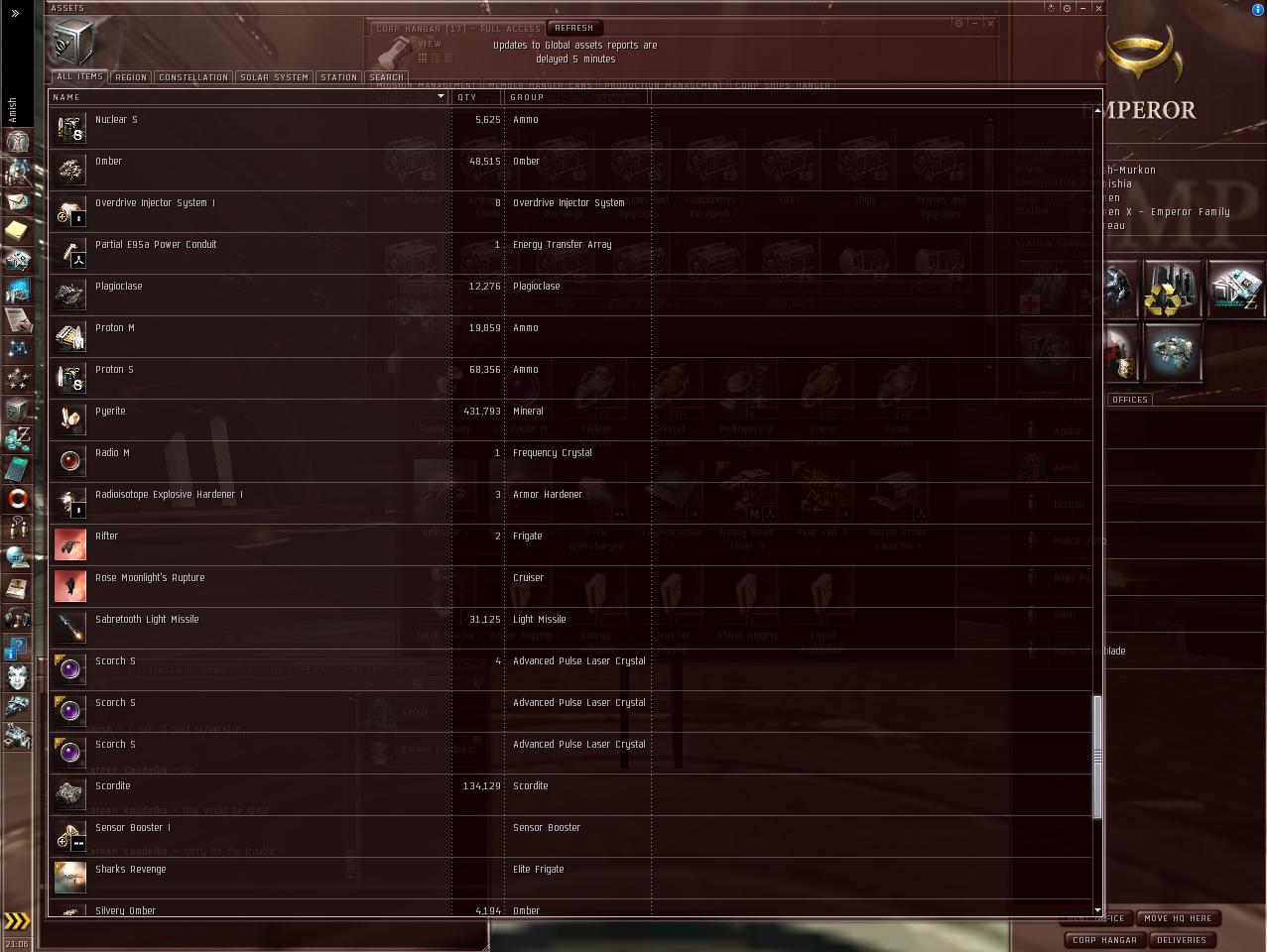This screenshot has width=1267, height=952.
Task: Switch to the Station tab
Action: 338,77
